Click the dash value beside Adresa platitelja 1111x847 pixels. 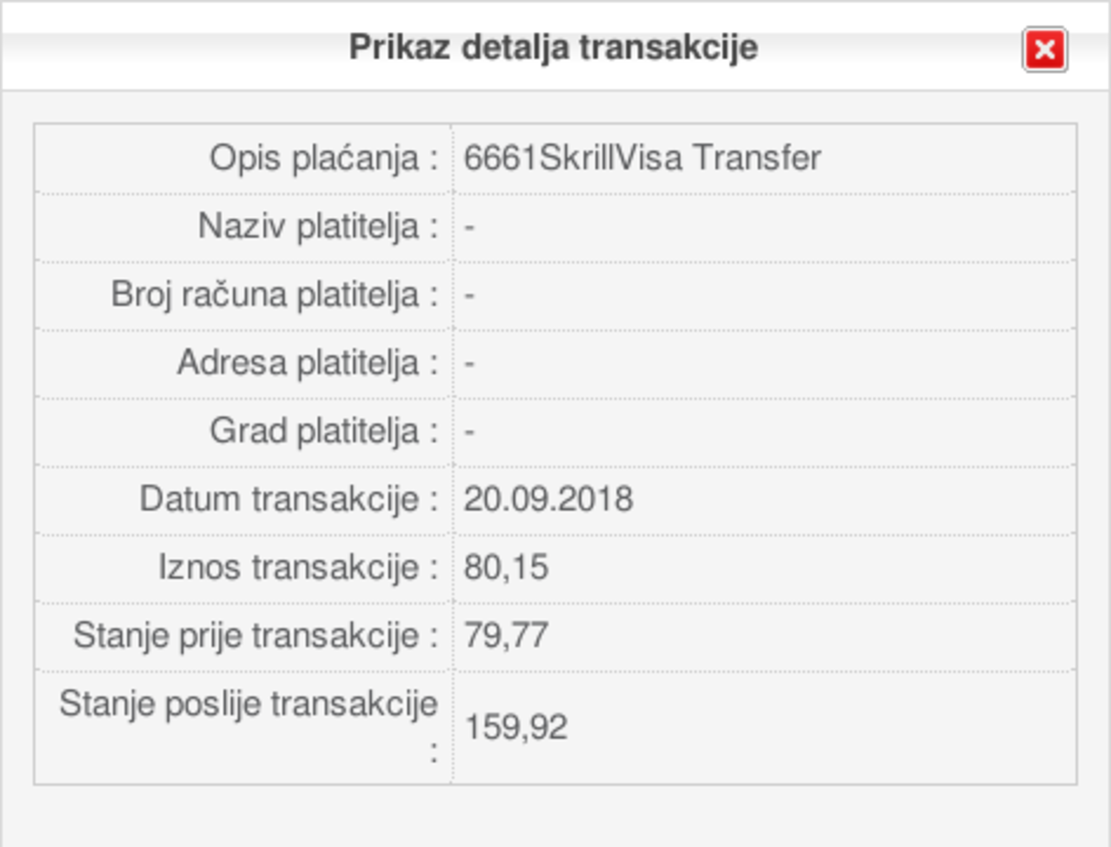(469, 363)
